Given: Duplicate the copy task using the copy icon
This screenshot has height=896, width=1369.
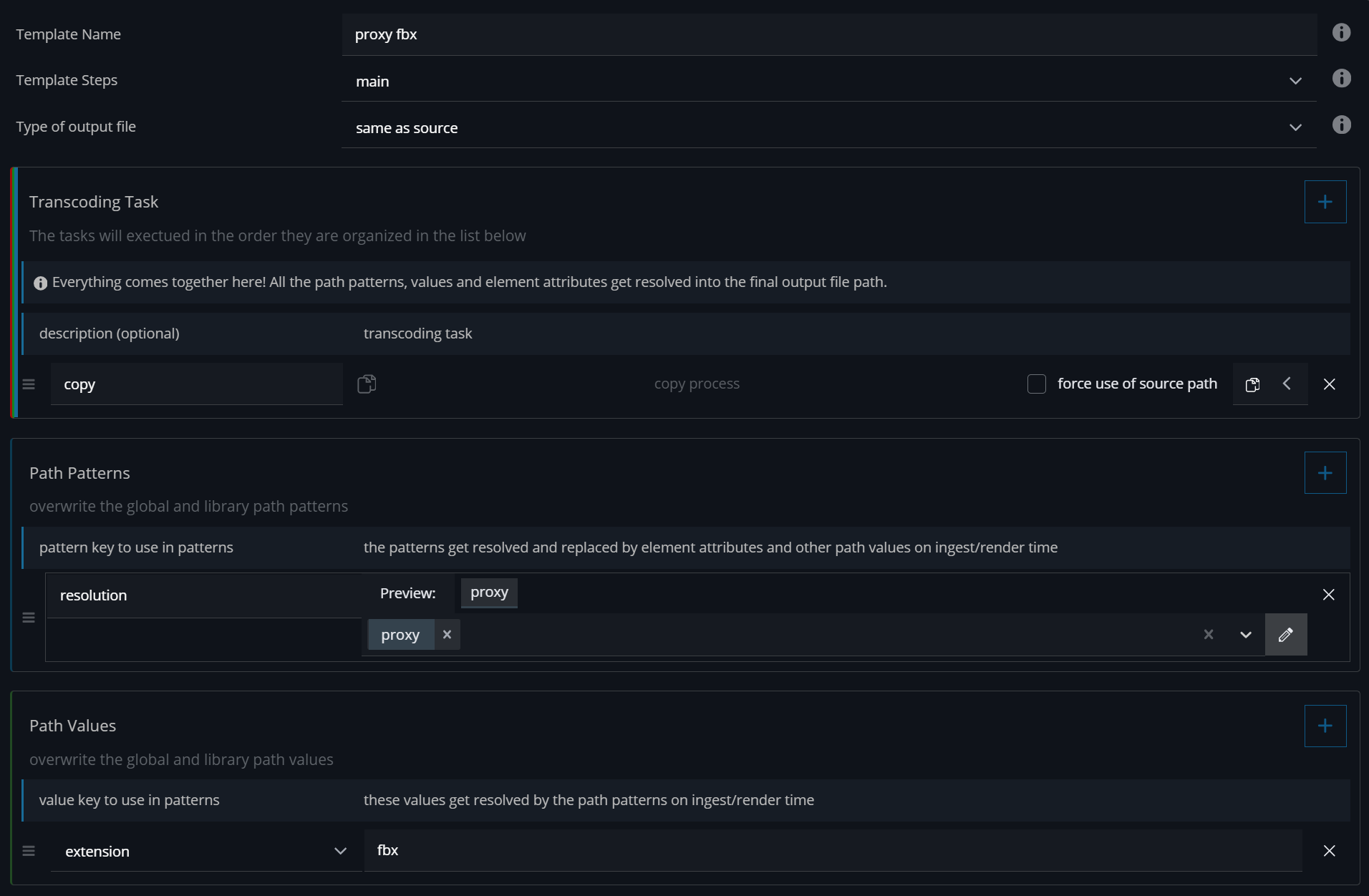Looking at the screenshot, I should pos(1252,384).
